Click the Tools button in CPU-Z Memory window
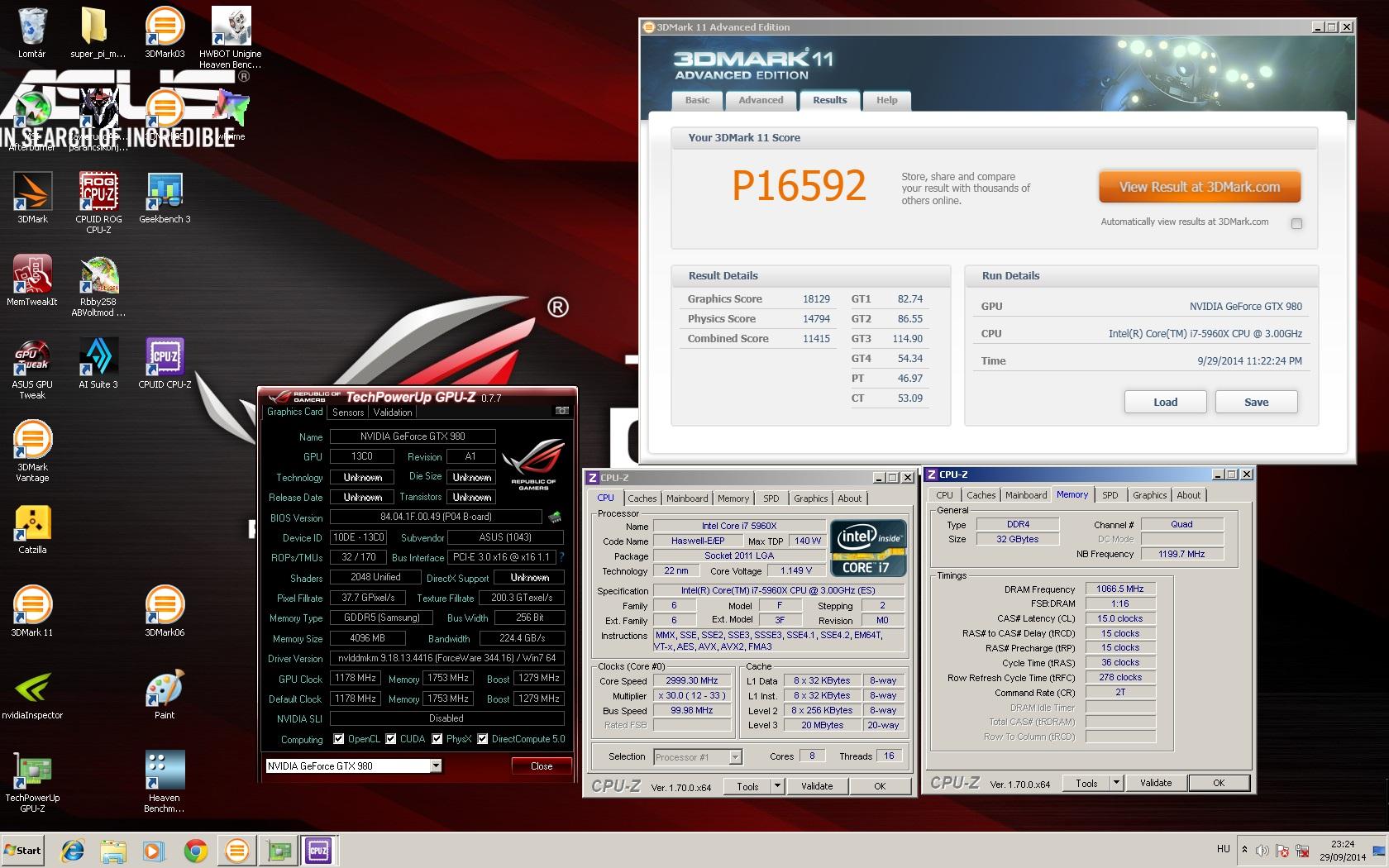This screenshot has height=868, width=1389. [x=1086, y=783]
